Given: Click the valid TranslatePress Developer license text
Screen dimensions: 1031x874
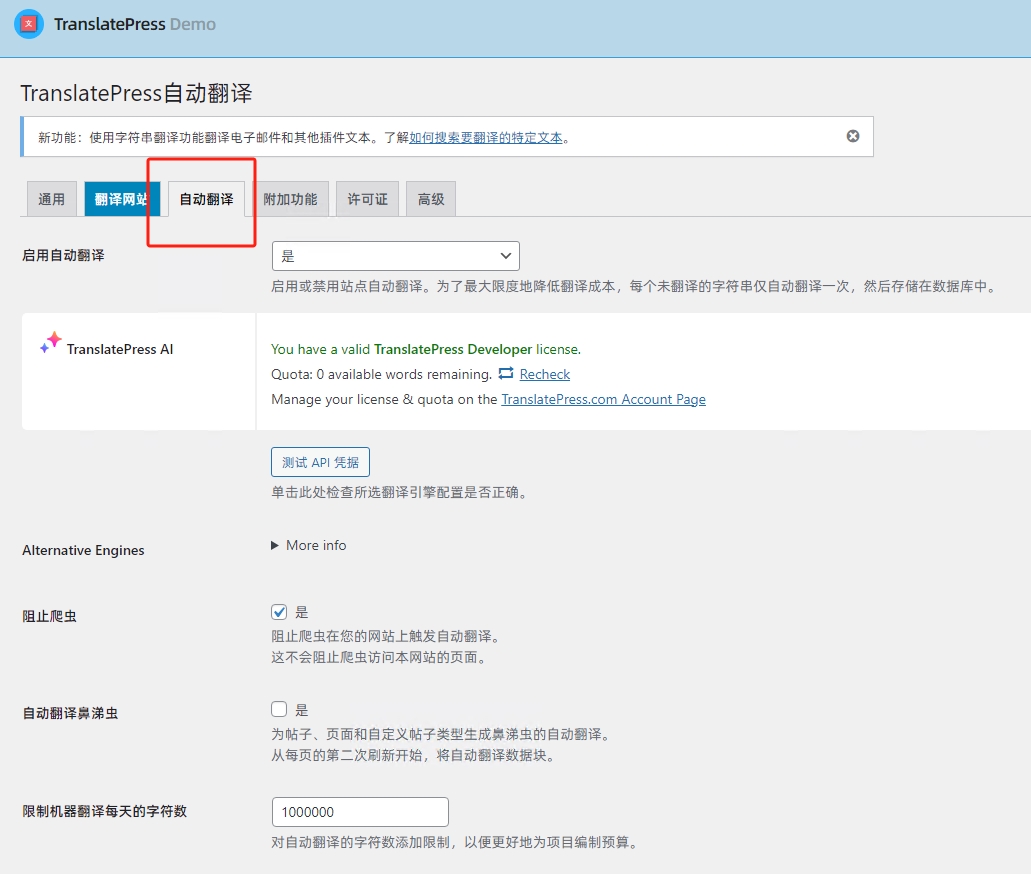Looking at the screenshot, I should [x=426, y=349].
